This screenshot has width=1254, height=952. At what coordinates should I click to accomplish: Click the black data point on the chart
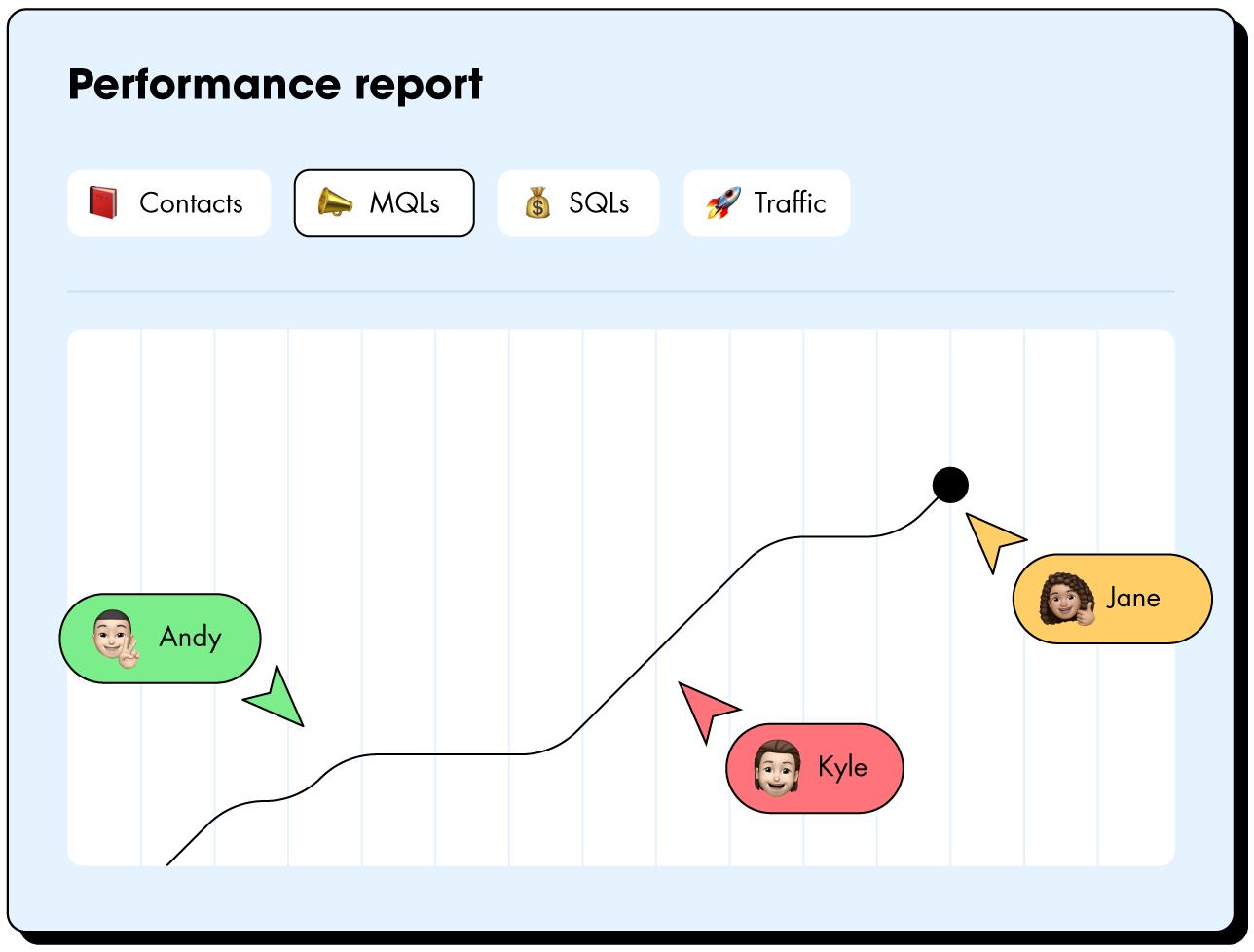pyautogui.click(x=950, y=485)
